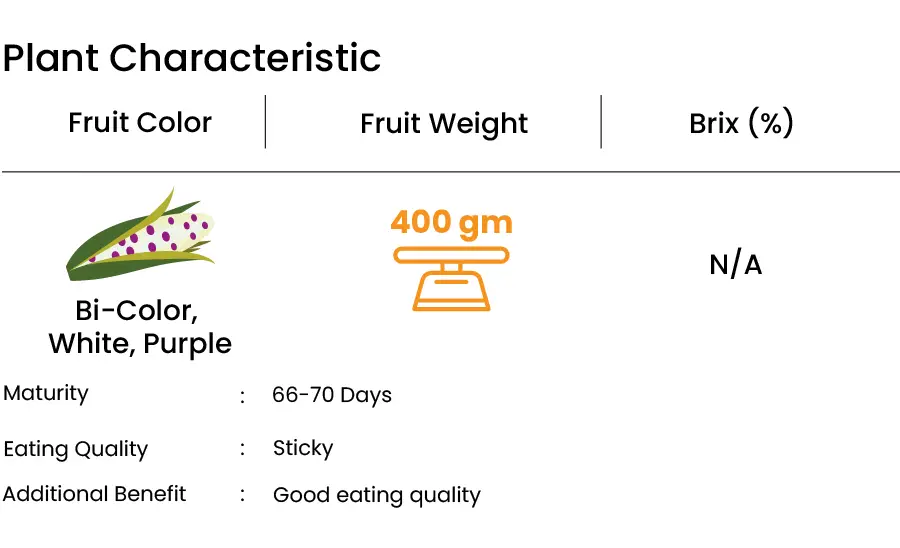Click the Bi-Color, White, Purple caption
The height and width of the screenshot is (548, 900).
point(140,327)
